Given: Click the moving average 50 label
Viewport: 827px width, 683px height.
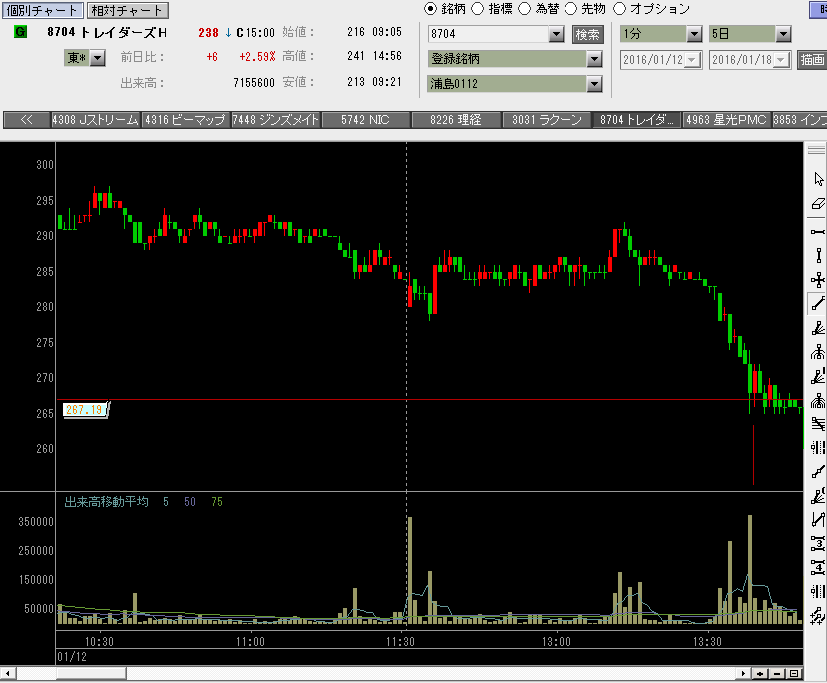Looking at the screenshot, I should coord(190,502).
